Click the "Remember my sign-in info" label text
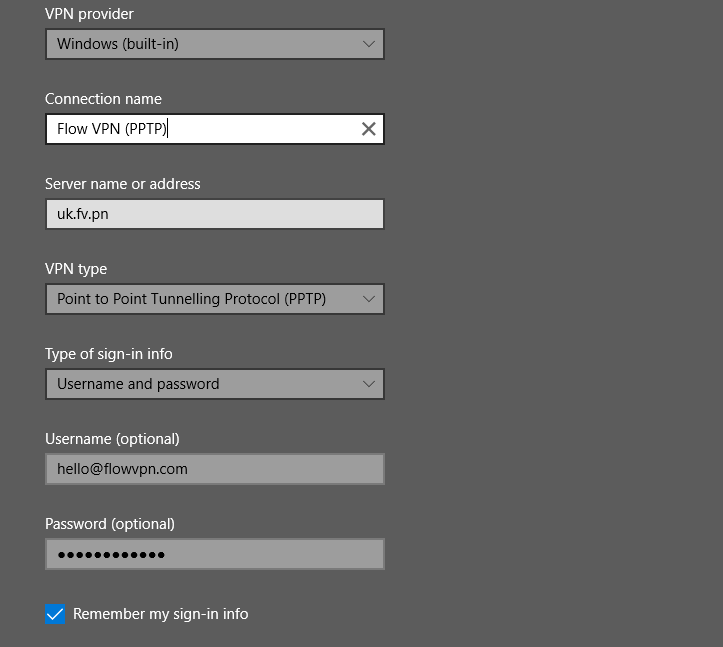 (160, 614)
